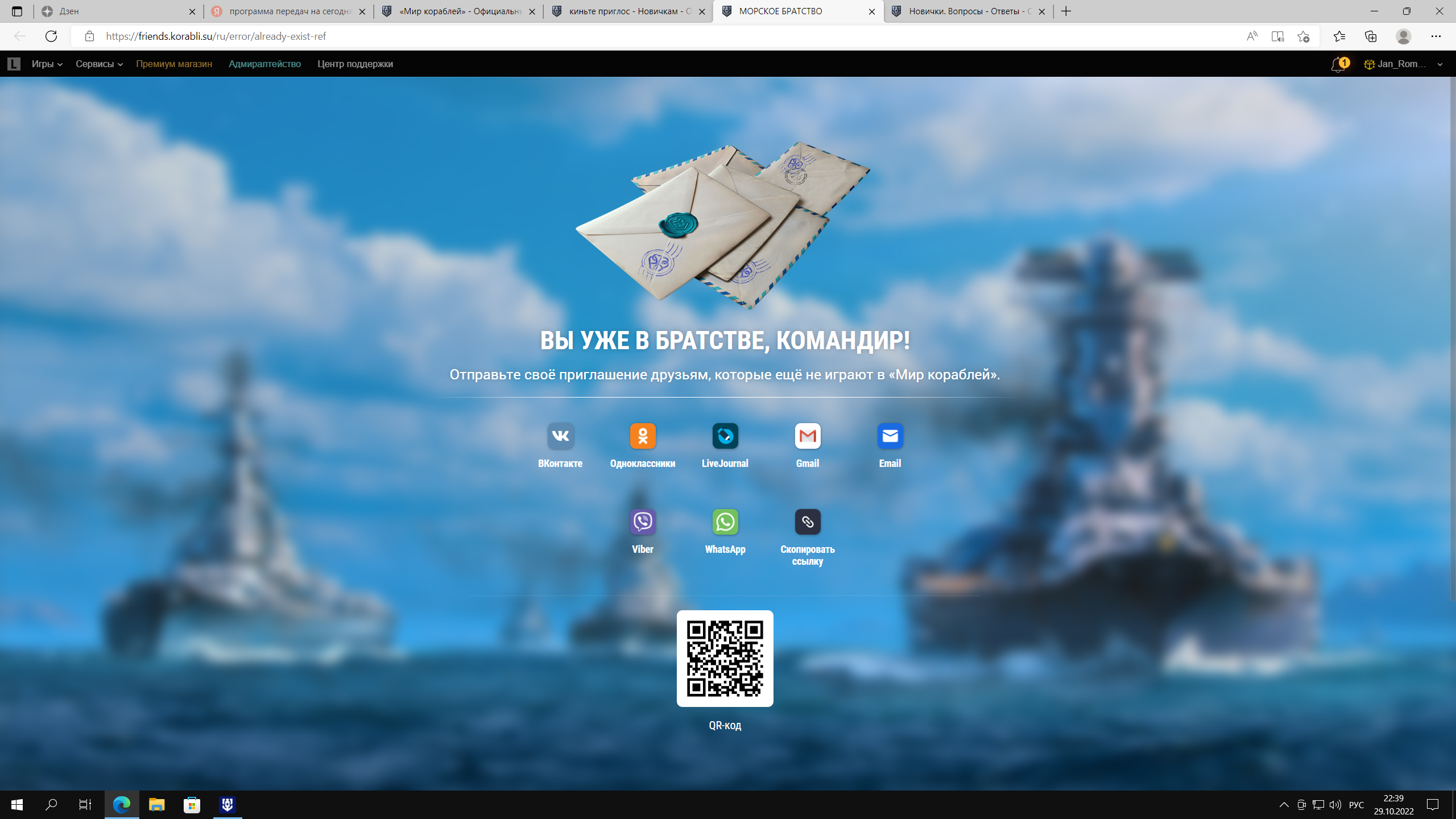Viewport: 1456px width, 819px height.
Task: Share via Odnoklassniki icon
Action: pos(643,436)
